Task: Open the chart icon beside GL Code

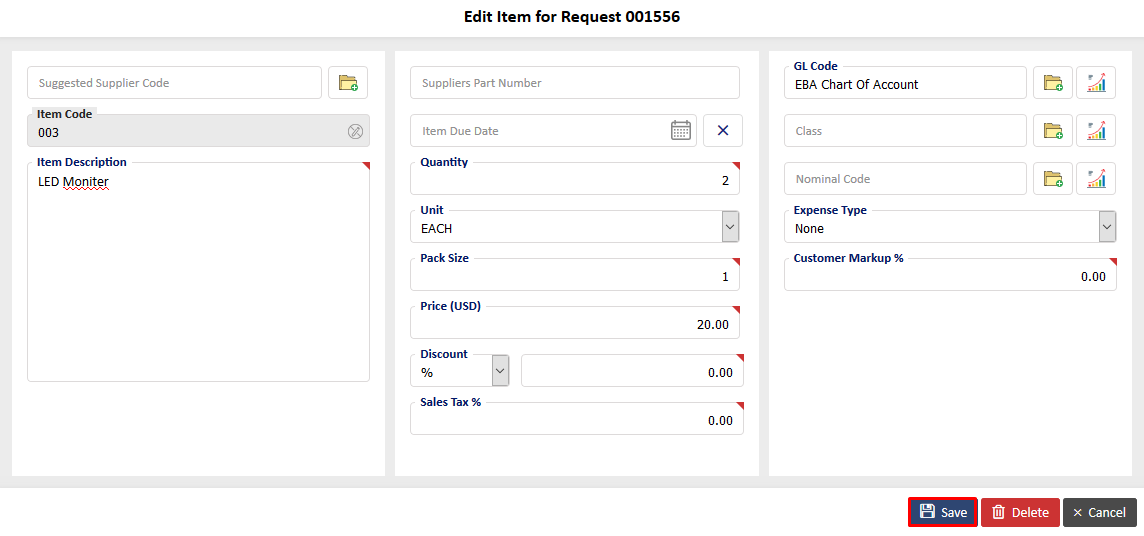Action: pyautogui.click(x=1096, y=82)
